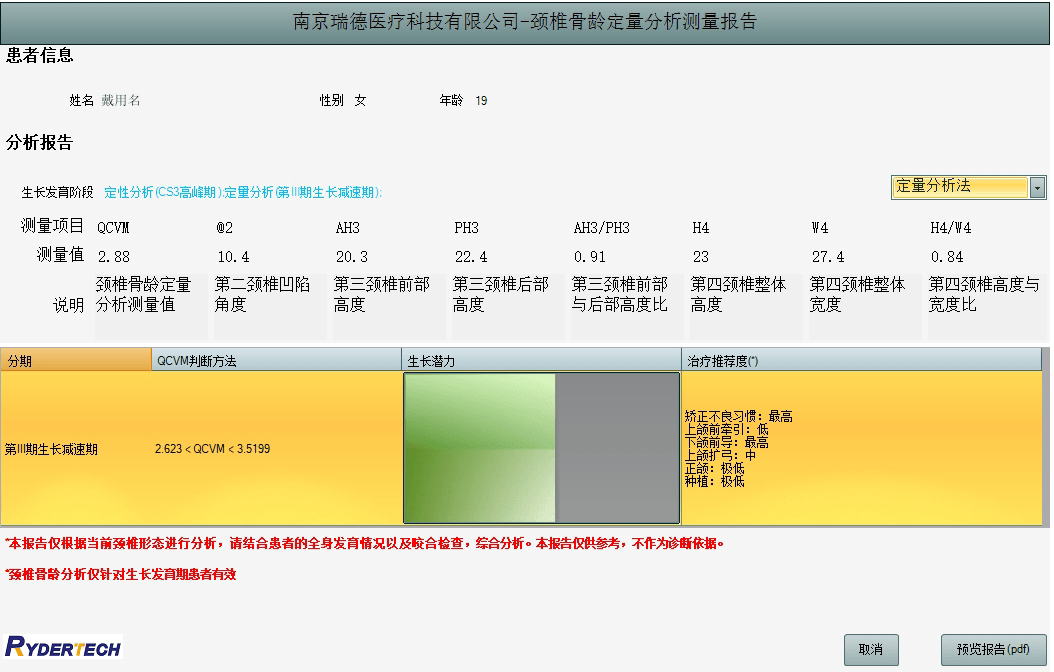Click the H4/W4 value 0.84
The image size is (1054, 672).
pos(946,257)
